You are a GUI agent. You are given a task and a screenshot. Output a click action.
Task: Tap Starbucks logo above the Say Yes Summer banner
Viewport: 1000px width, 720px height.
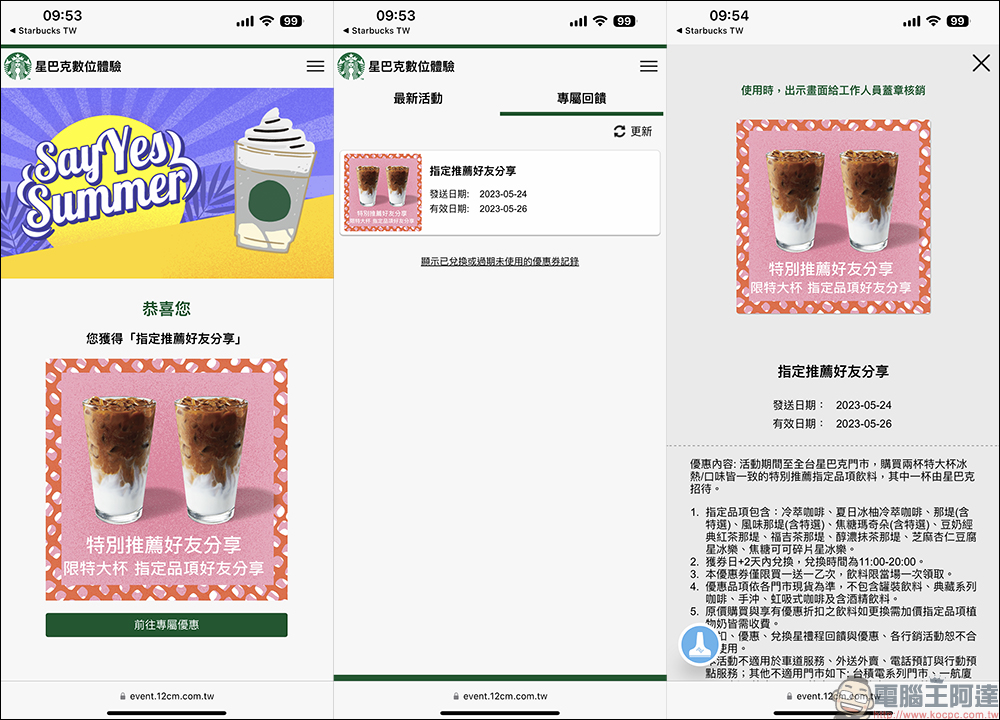pos(18,66)
